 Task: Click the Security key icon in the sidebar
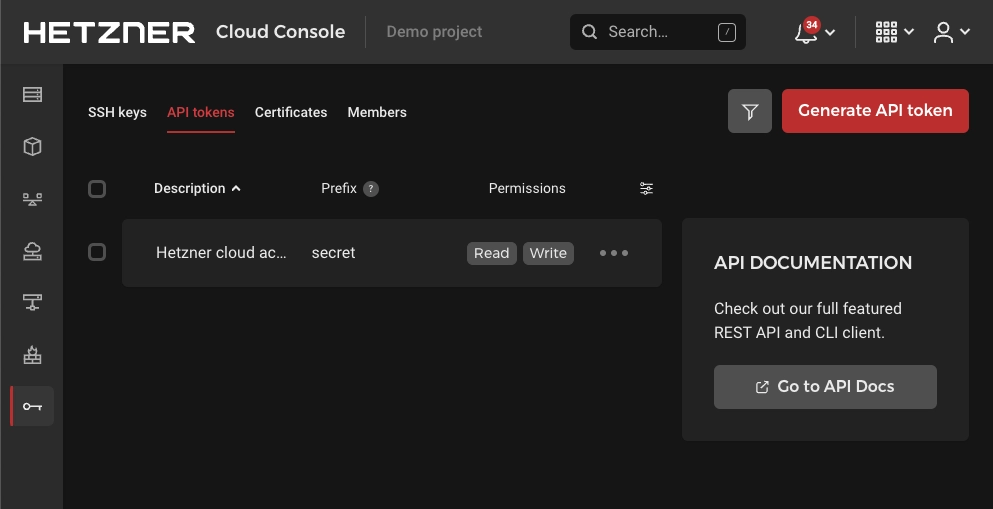click(32, 406)
